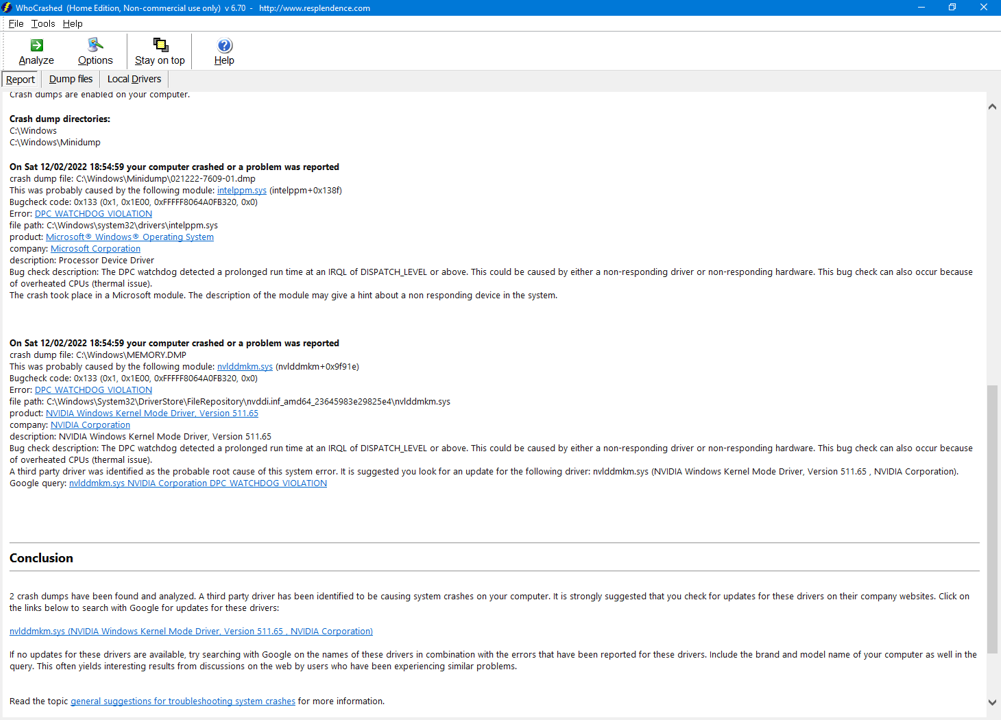The height and width of the screenshot is (720, 1001).
Task: Switch to the Local Drivers tab
Action: coord(134,79)
